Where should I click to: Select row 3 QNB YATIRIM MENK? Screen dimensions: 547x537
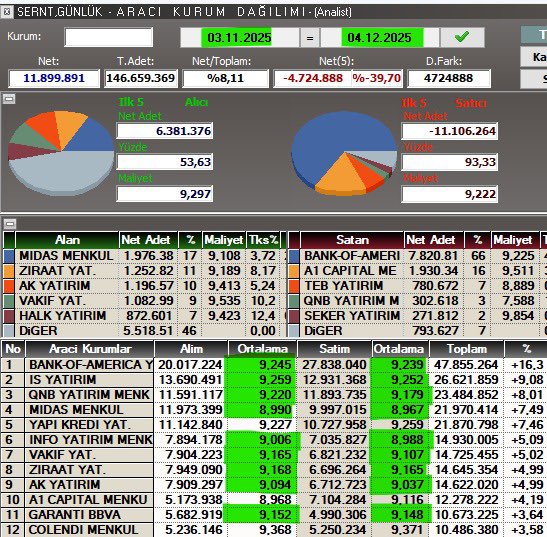pyautogui.click(x=274, y=395)
